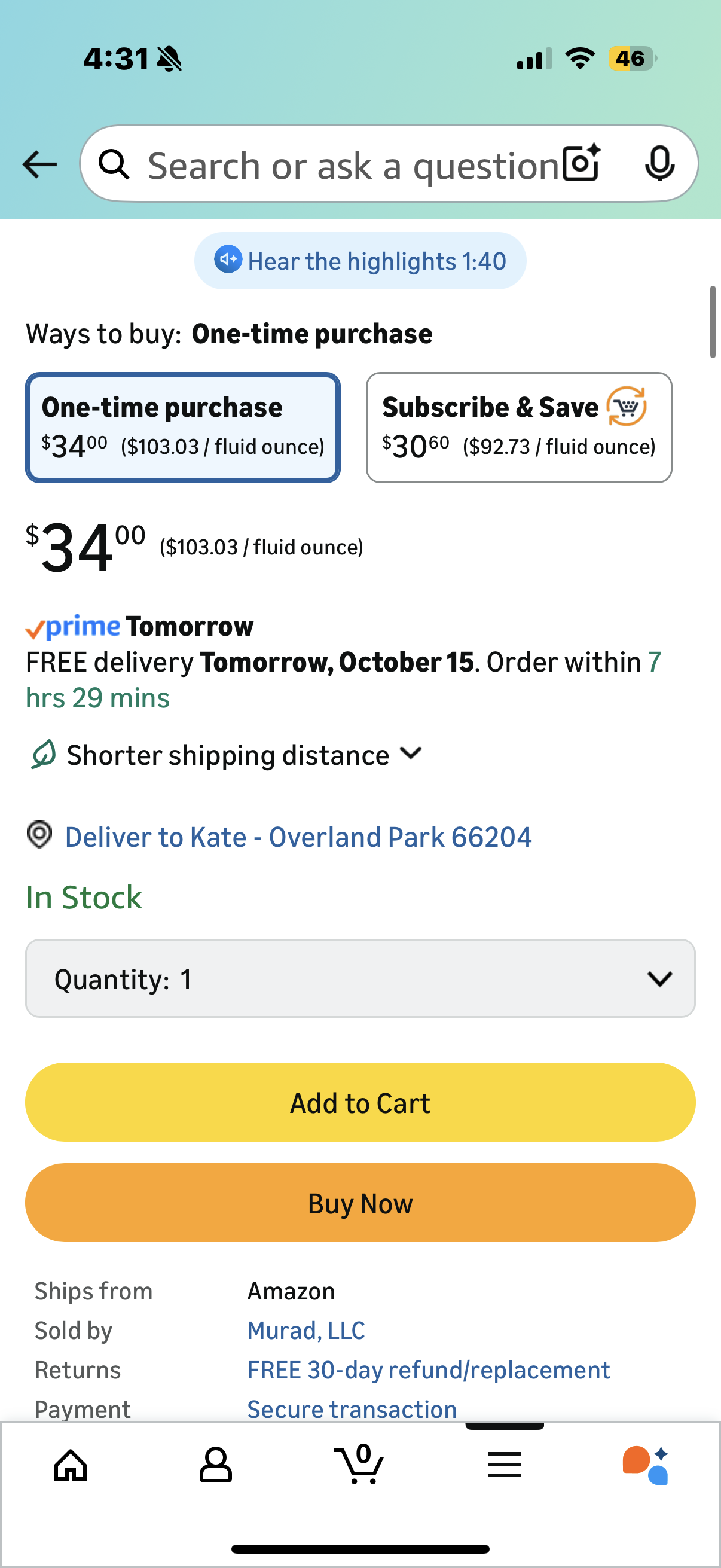Open the Secure transaction link
This screenshot has height=1568, width=721.
[352, 1408]
